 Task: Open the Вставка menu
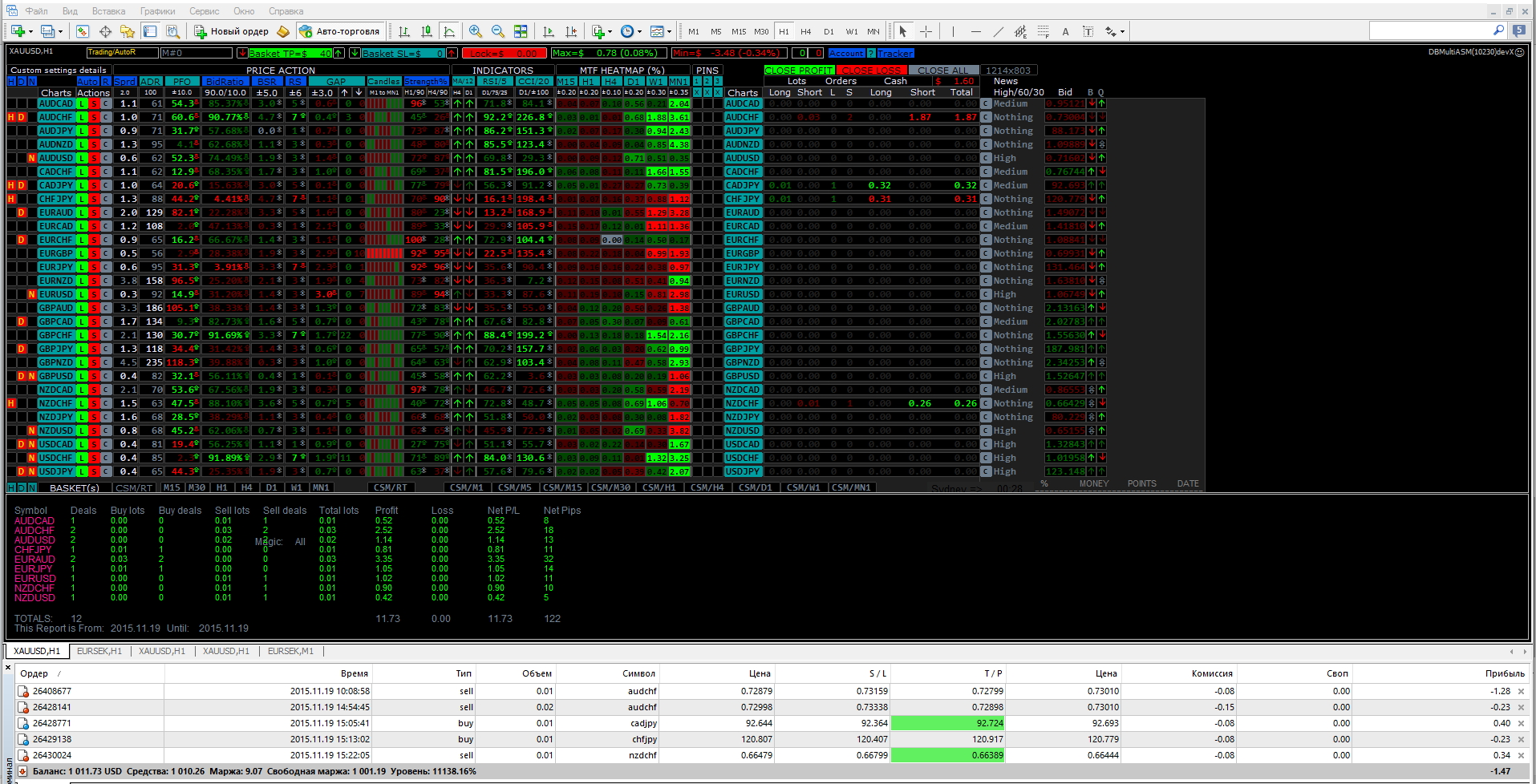coord(108,11)
